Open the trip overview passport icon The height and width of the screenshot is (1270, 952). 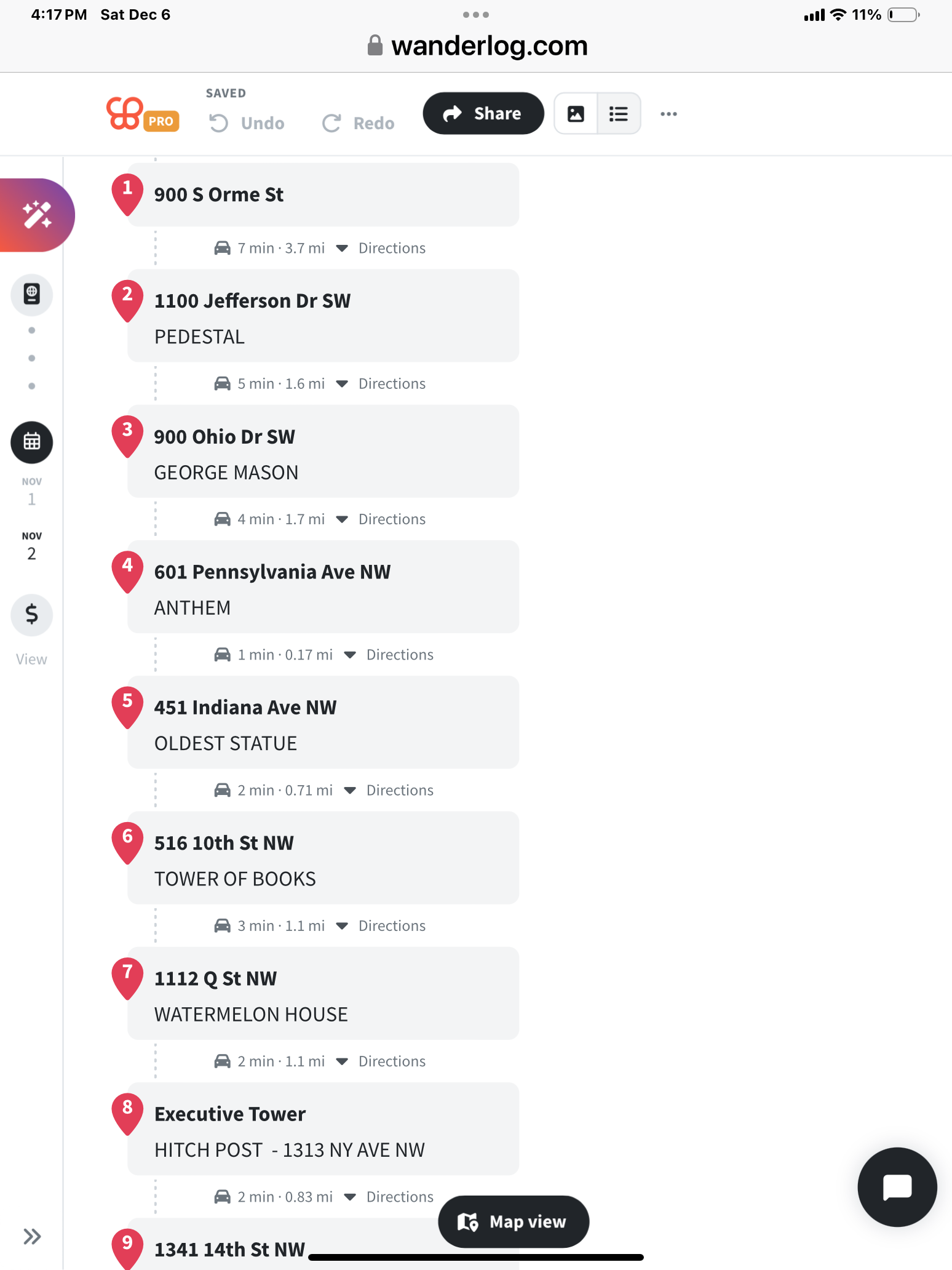pos(31,294)
